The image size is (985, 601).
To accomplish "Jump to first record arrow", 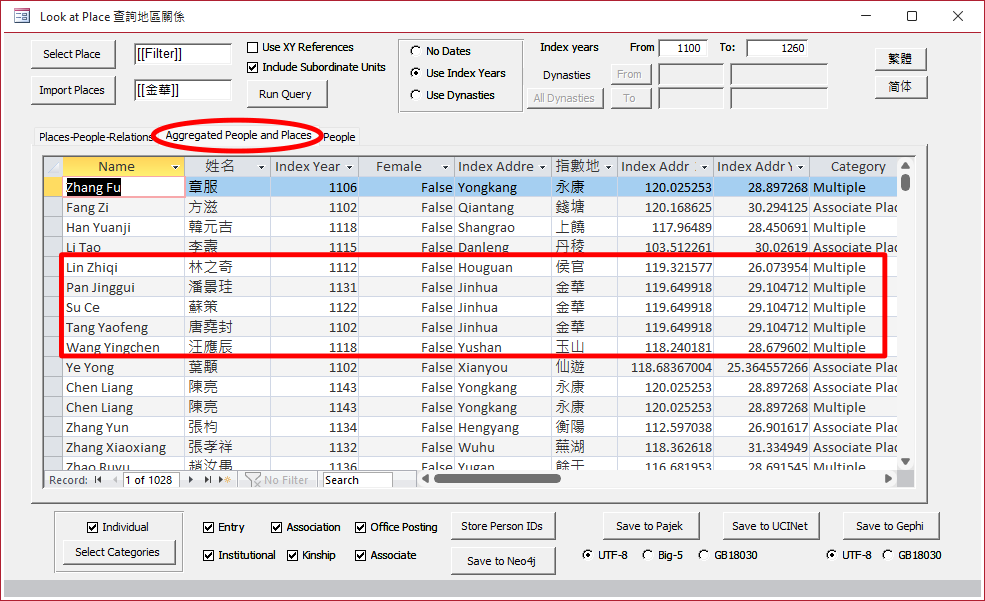I will 98,480.
